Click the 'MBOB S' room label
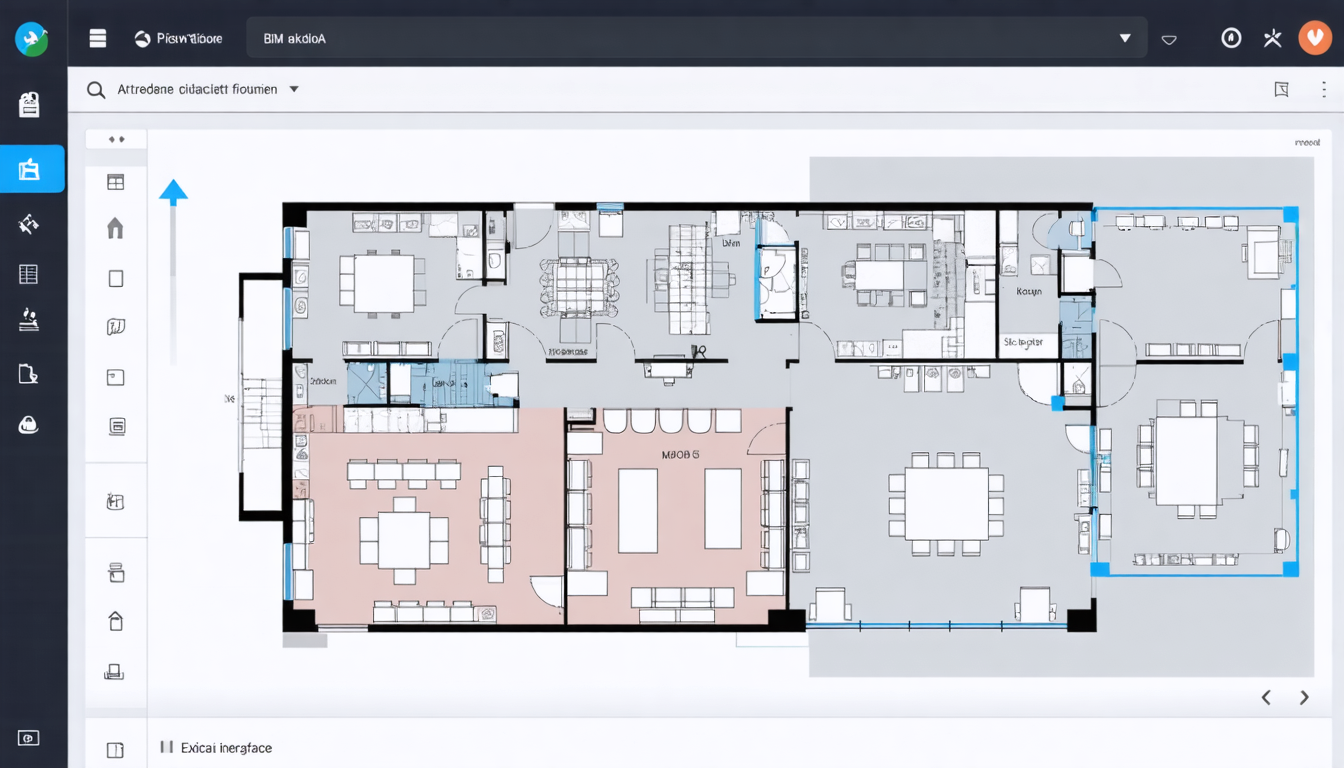Image resolution: width=1344 pixels, height=768 pixels. point(681,454)
